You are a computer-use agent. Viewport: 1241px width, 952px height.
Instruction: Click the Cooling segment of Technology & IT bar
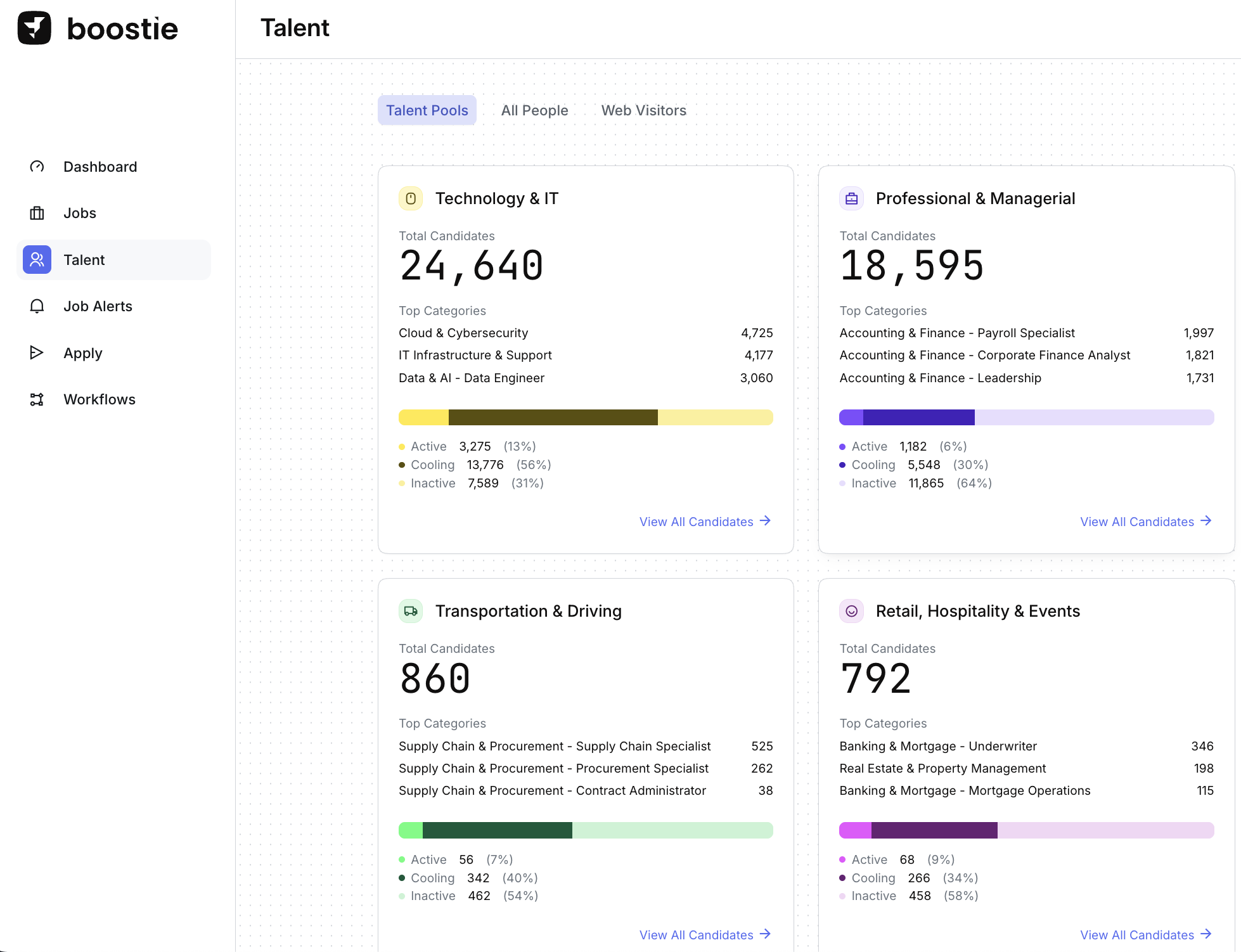click(553, 417)
